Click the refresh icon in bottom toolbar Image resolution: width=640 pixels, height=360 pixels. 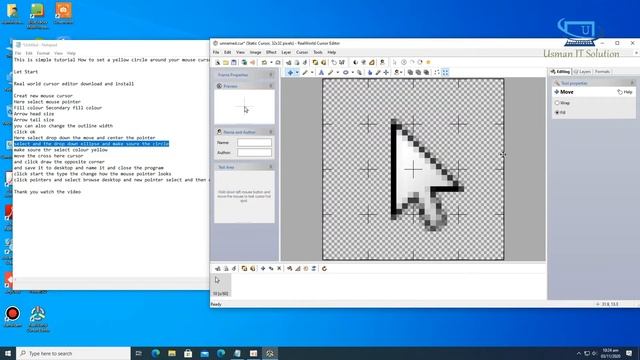tap(324, 269)
